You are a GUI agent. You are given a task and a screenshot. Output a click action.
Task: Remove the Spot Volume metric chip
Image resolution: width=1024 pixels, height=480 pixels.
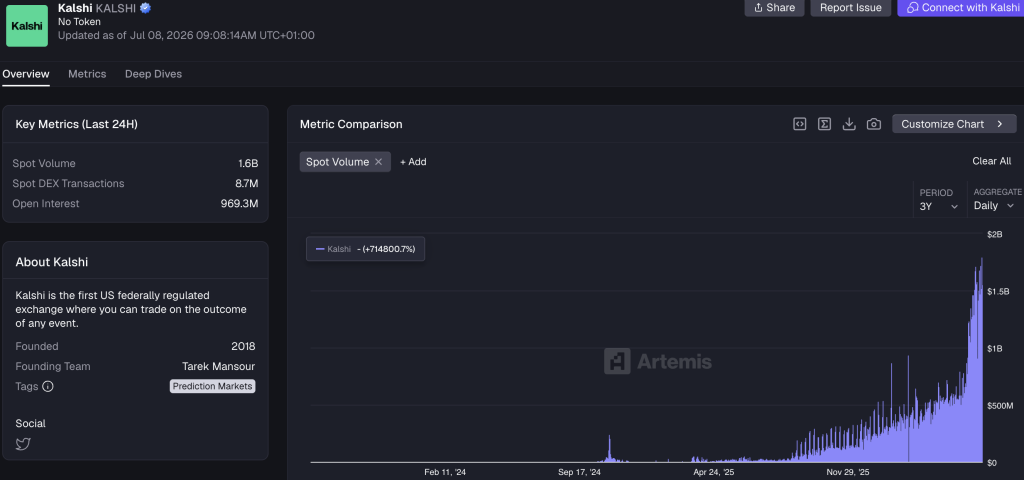[378, 162]
